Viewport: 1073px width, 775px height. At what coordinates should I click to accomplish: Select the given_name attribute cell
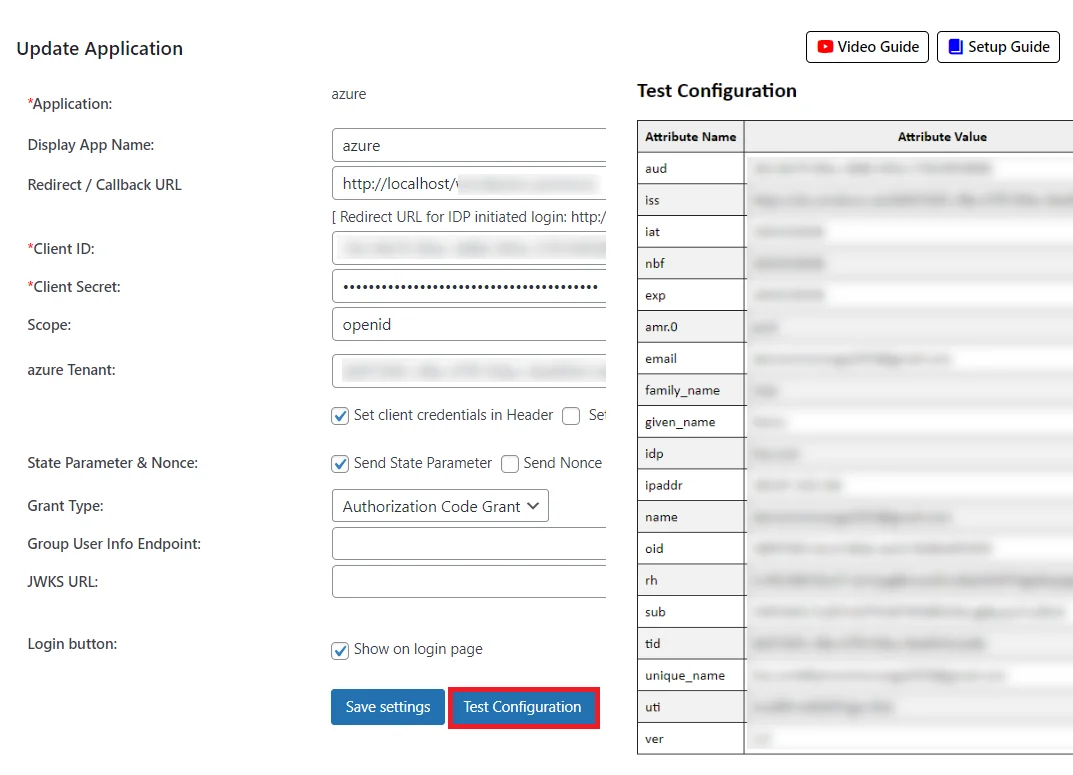(x=690, y=422)
